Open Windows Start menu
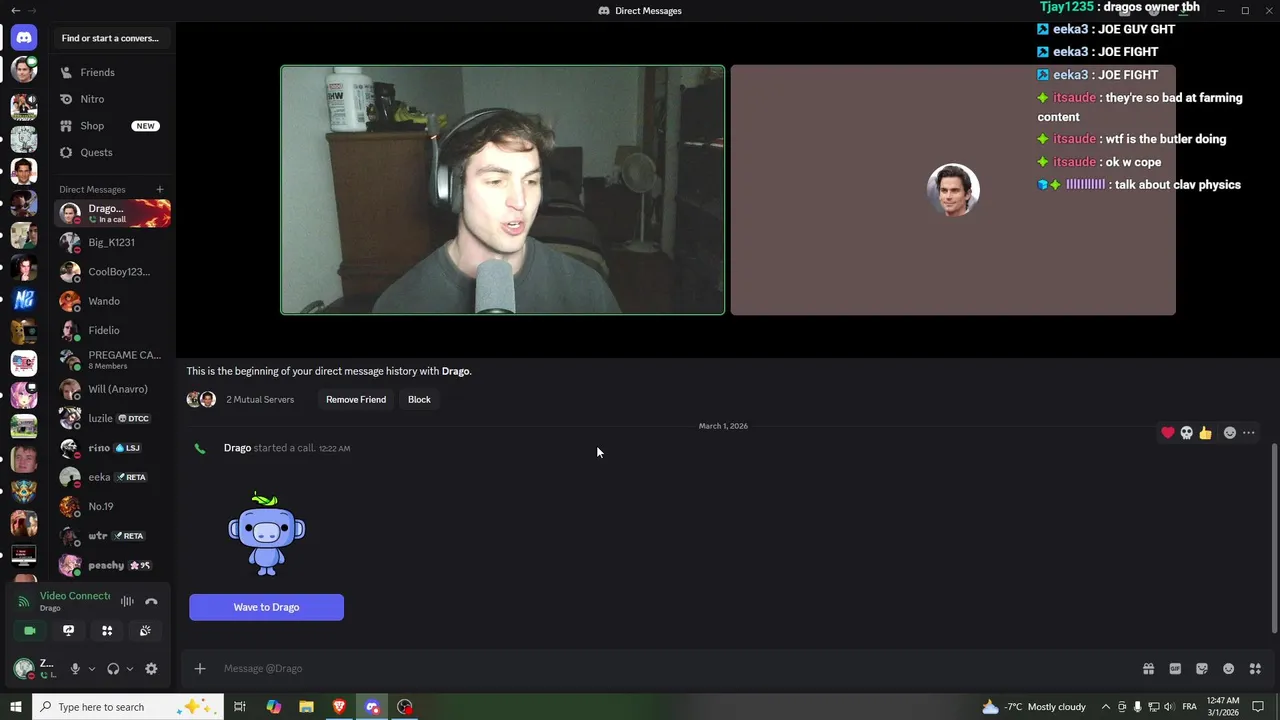 (16, 707)
